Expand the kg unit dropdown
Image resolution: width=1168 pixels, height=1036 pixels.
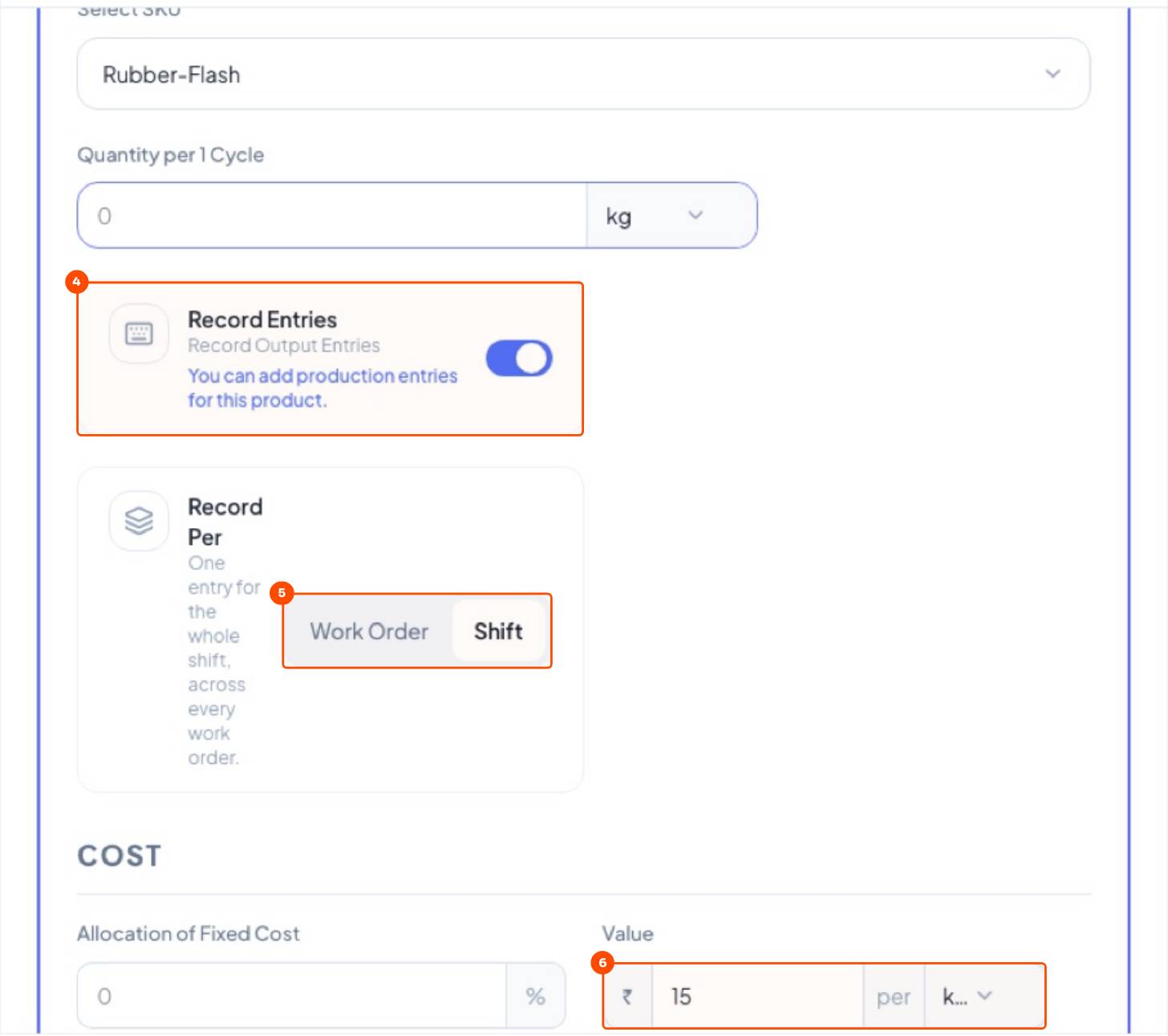point(671,216)
